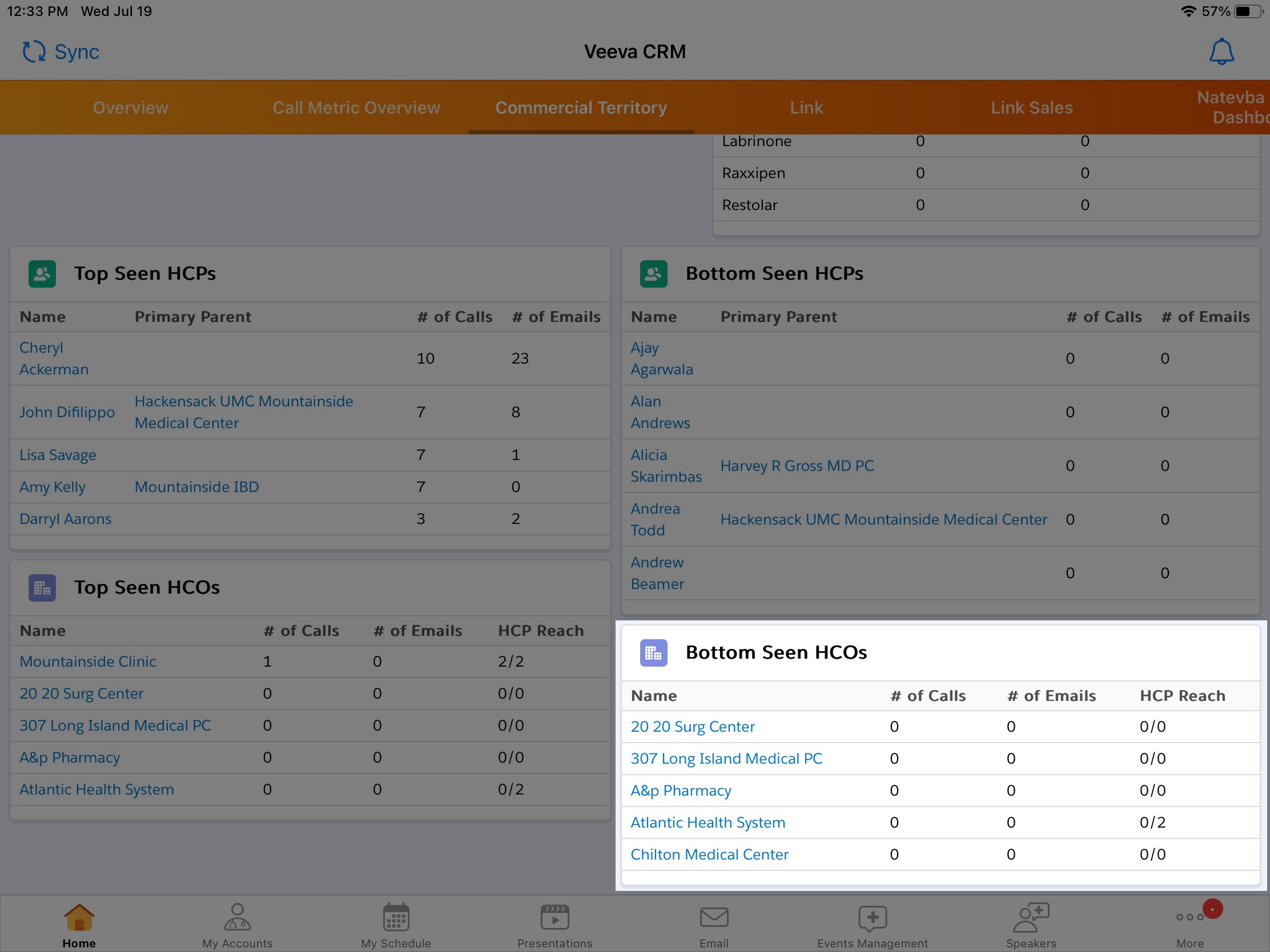Click the Bottom Seen HCOs building icon

coord(653,652)
